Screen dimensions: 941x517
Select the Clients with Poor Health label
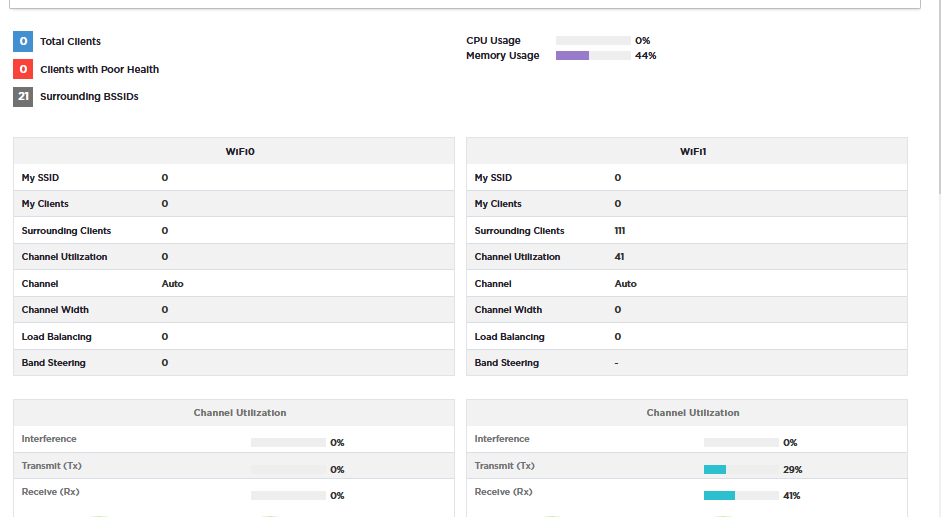[x=100, y=69]
